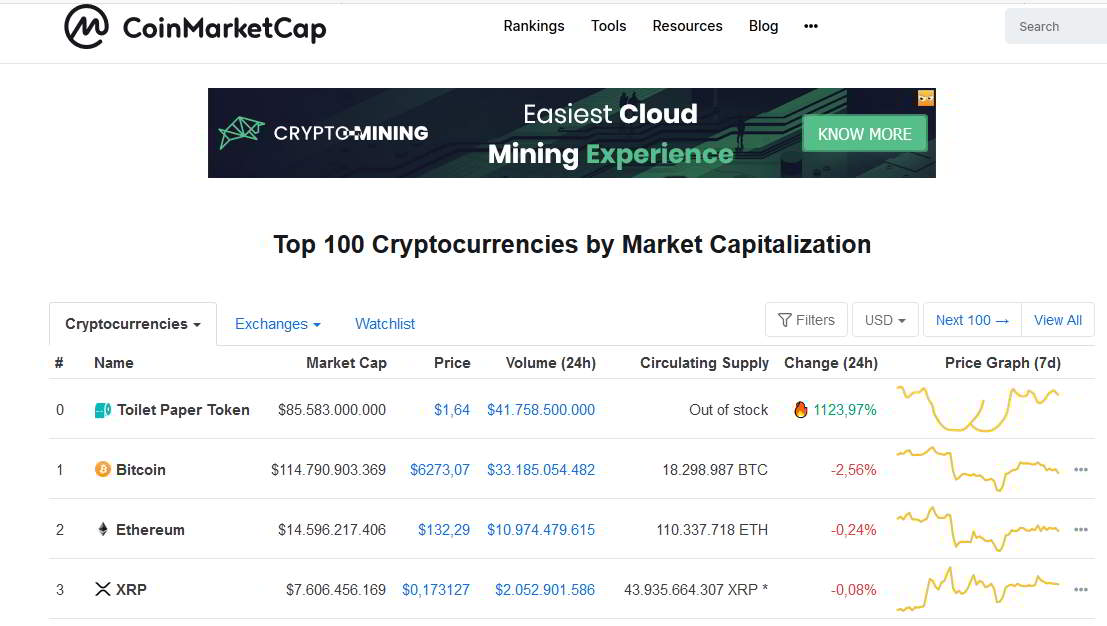Click the ad info icon on banner
The image size is (1107, 626).
[926, 97]
